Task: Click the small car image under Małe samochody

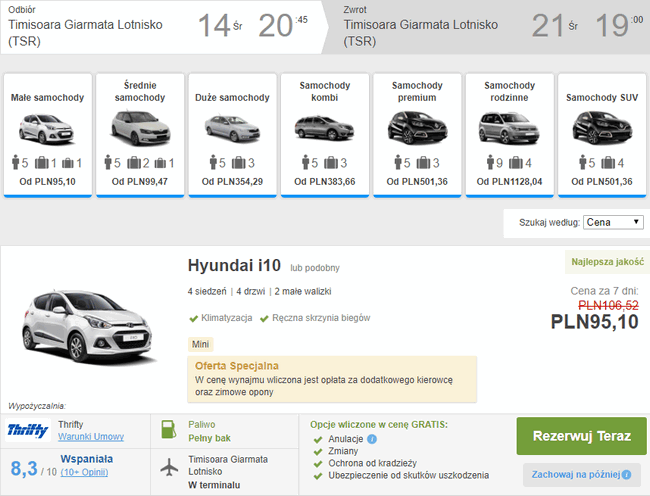Action: point(46,129)
